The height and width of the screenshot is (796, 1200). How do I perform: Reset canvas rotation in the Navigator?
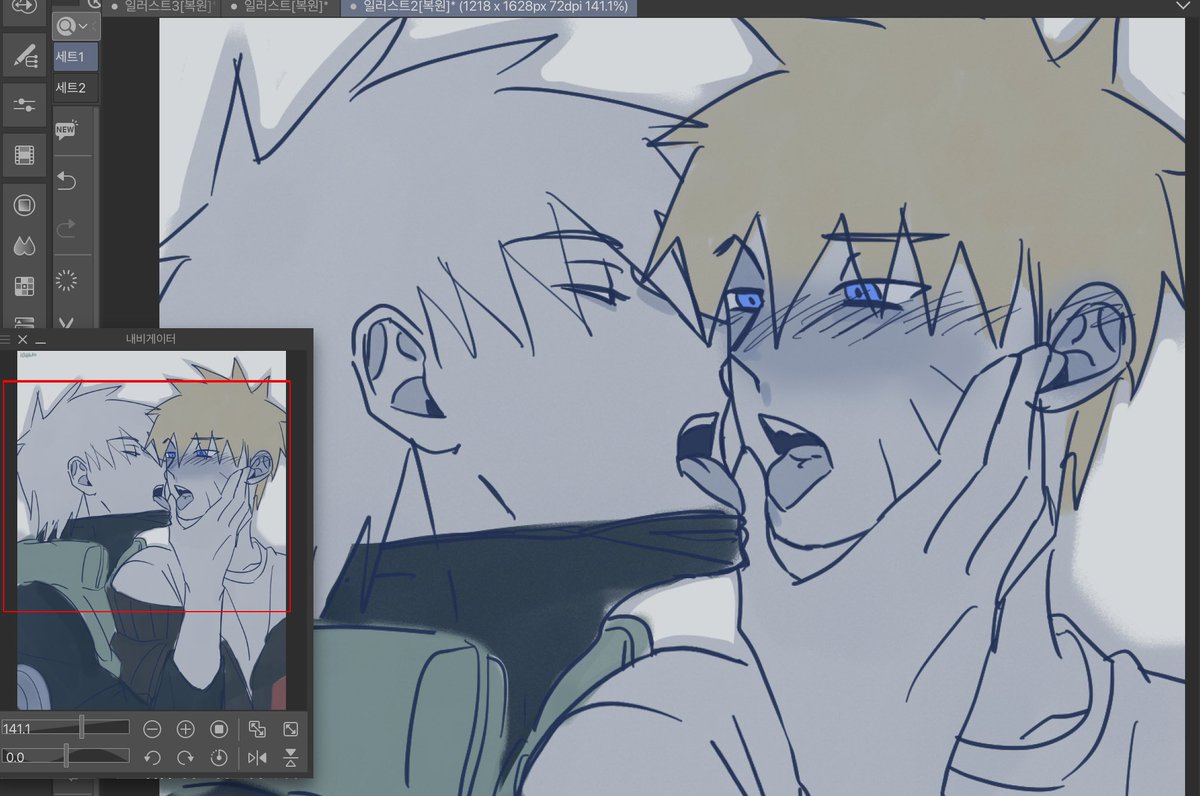click(x=219, y=757)
